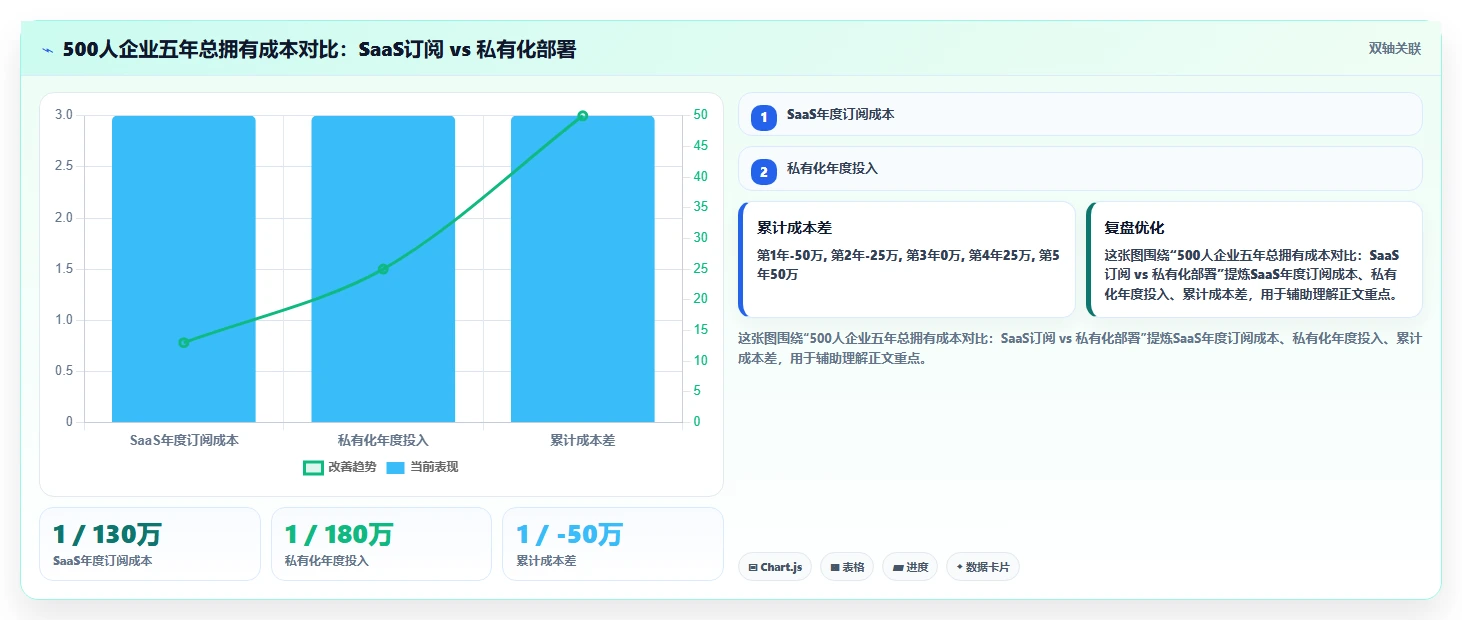The image size is (1462, 620).
Task: Click the green 改善趋势 legend swatch
Action: tap(313, 467)
